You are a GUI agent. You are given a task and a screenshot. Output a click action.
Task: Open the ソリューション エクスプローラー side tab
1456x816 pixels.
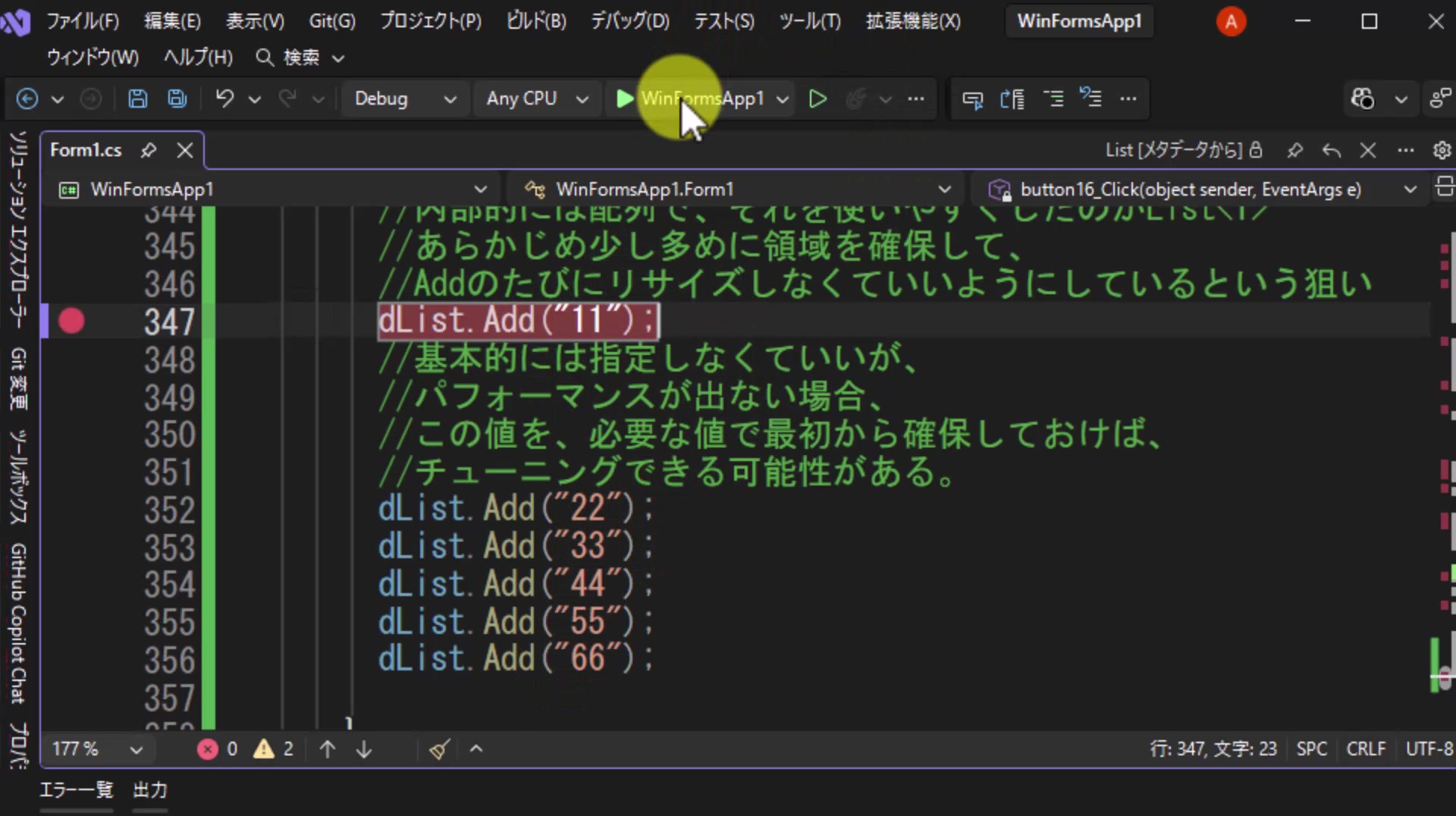point(18,230)
